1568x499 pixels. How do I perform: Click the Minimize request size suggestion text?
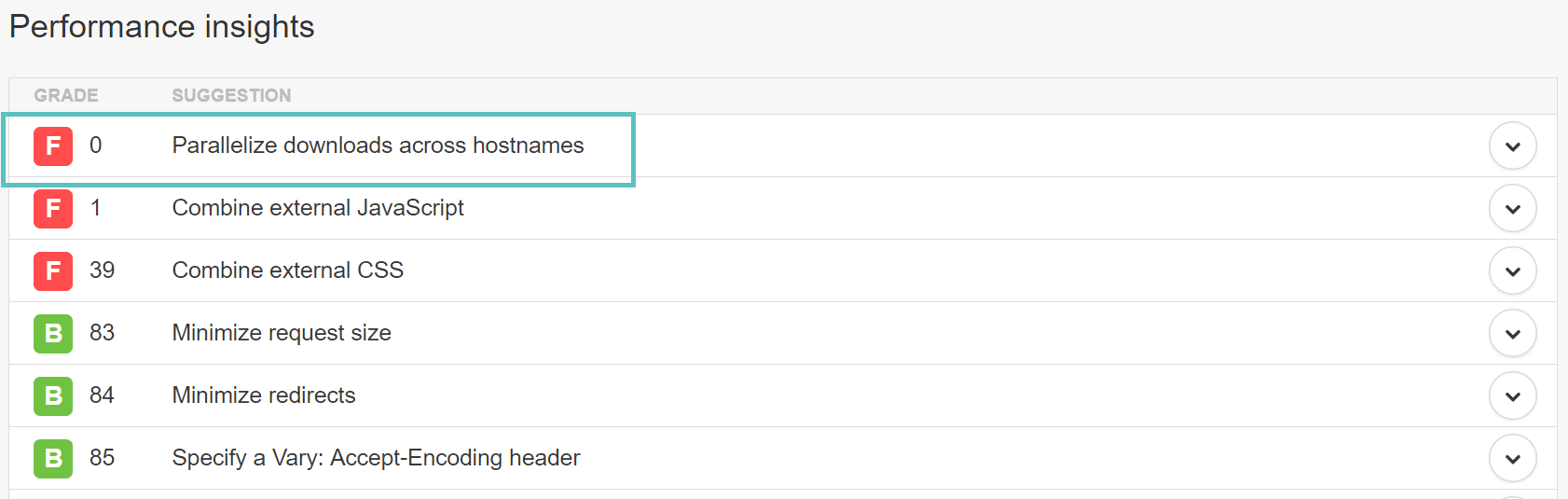click(282, 333)
